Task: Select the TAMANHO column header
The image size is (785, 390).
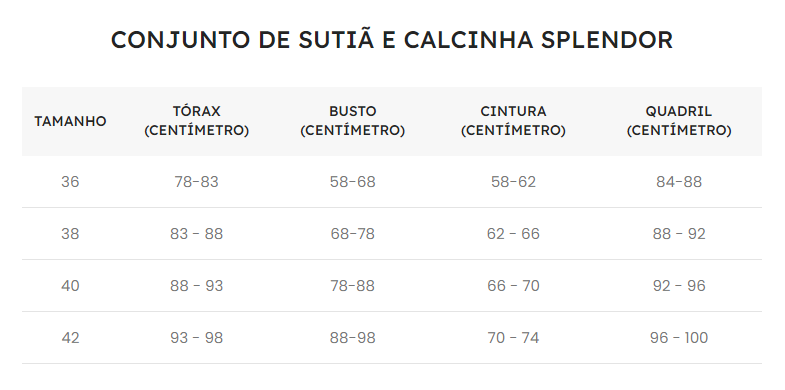Action: (70, 121)
